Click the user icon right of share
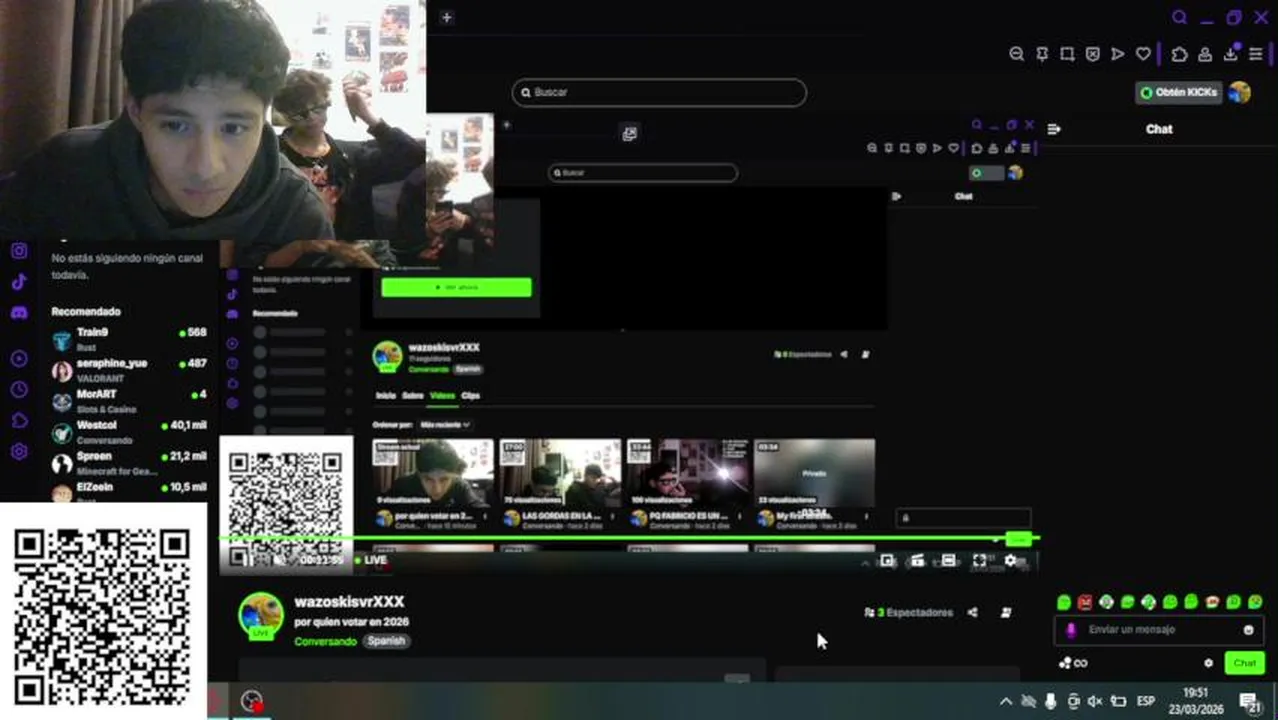The height and width of the screenshot is (720, 1278). (x=1006, y=612)
